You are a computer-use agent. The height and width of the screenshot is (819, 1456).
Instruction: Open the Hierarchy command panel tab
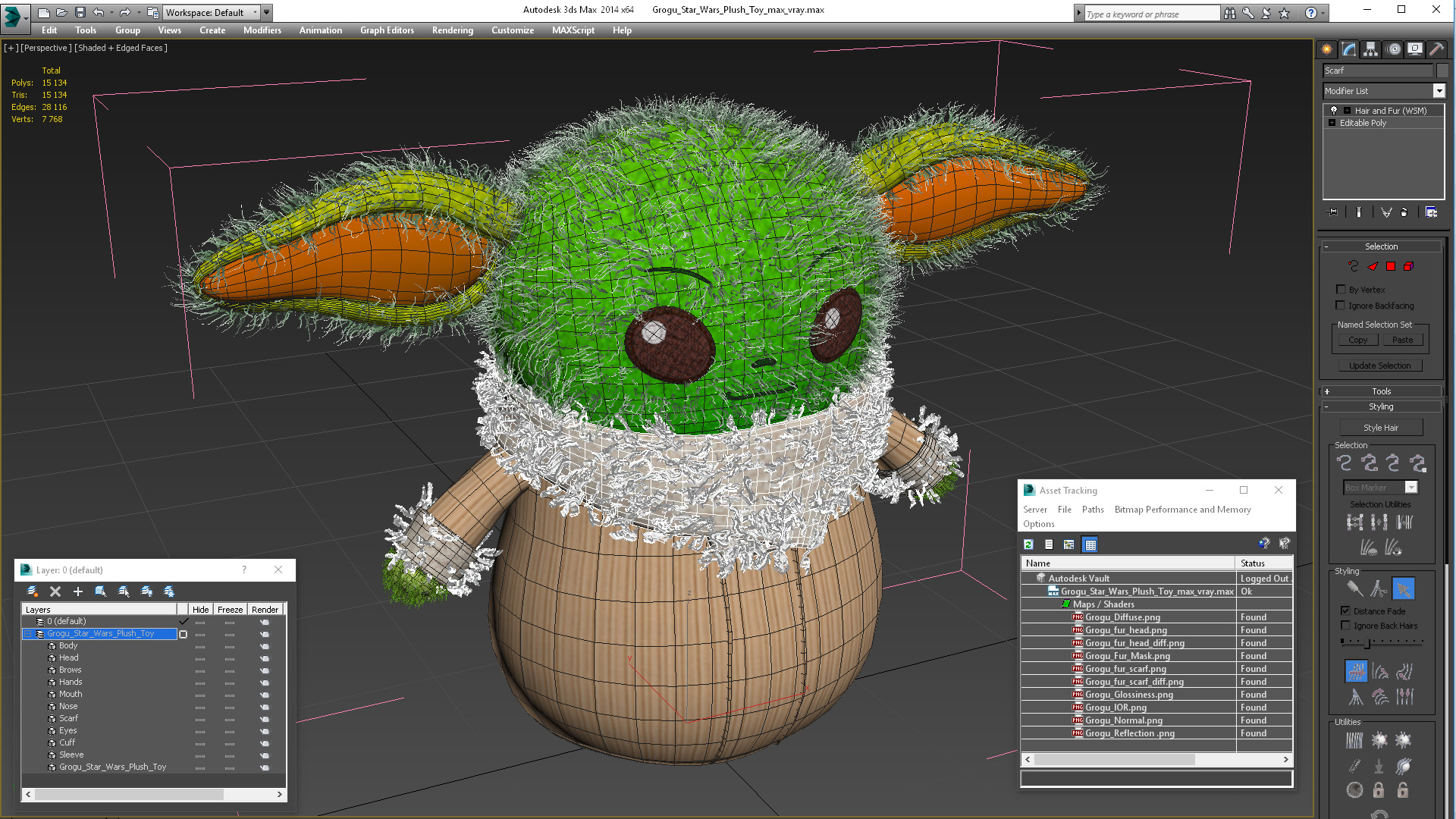point(1370,49)
